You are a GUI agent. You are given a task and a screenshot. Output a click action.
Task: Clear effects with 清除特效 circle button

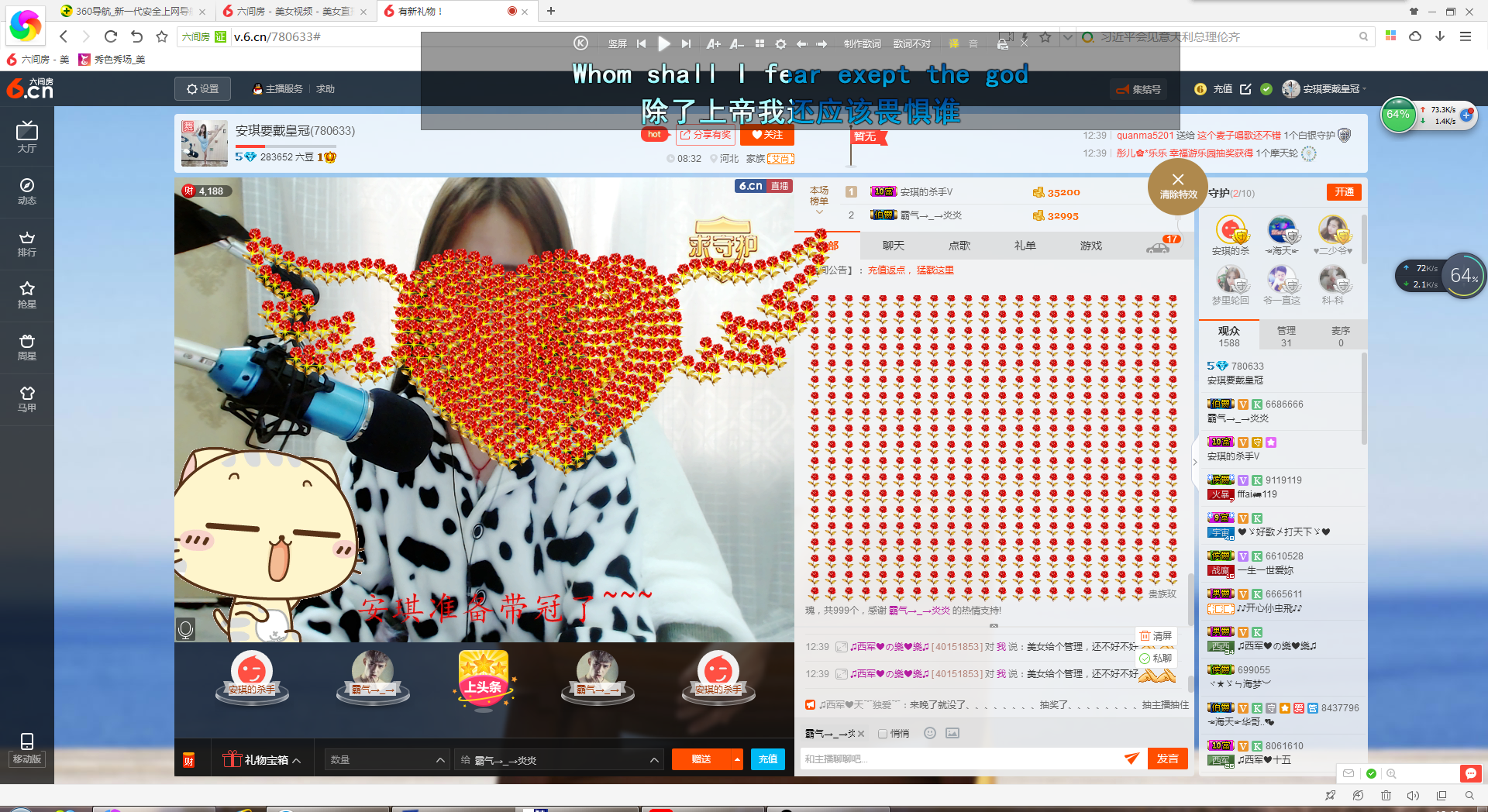pyautogui.click(x=1178, y=188)
